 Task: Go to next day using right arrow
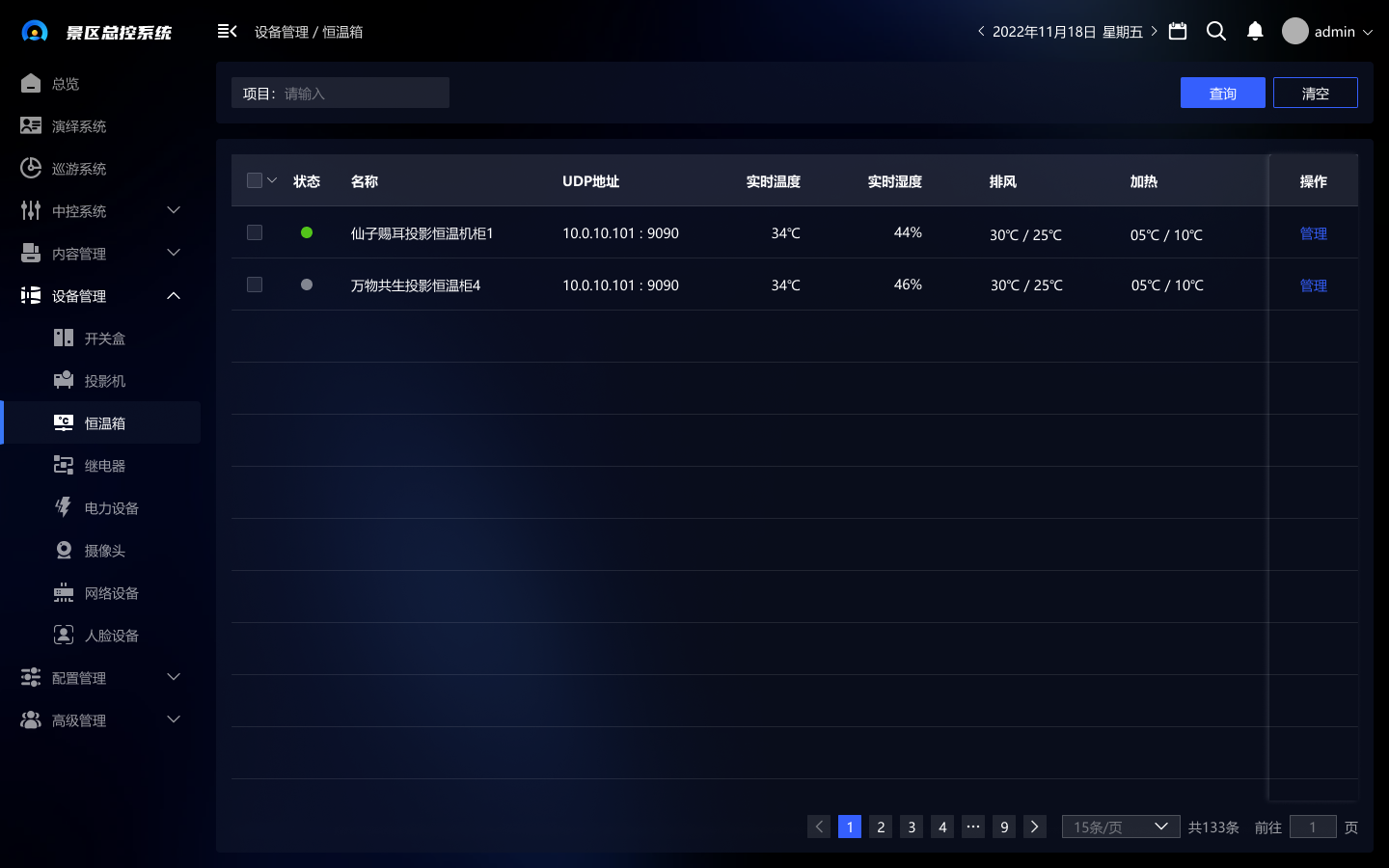coord(1154,32)
